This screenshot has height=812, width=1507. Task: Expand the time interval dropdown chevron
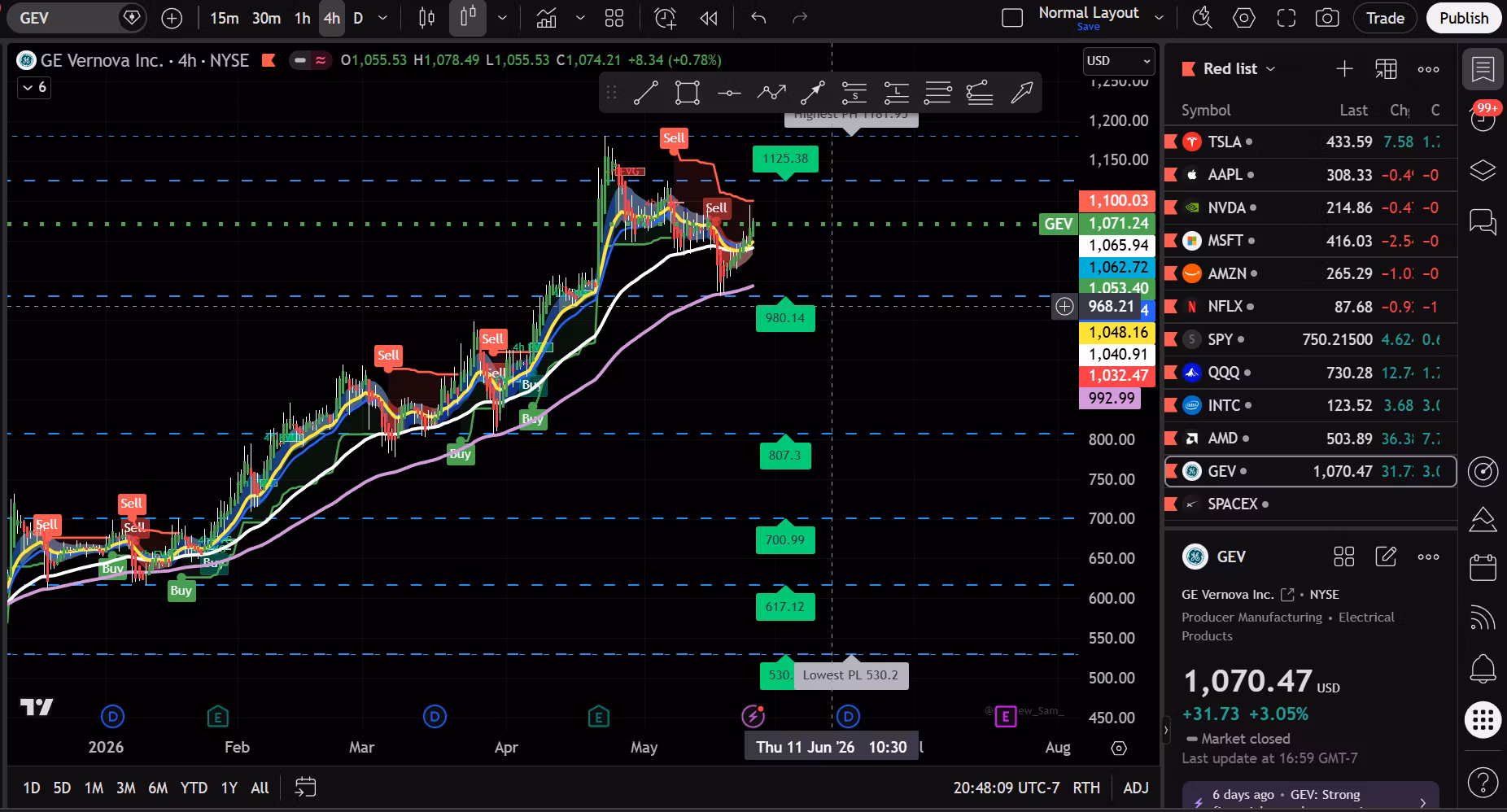coord(381,18)
